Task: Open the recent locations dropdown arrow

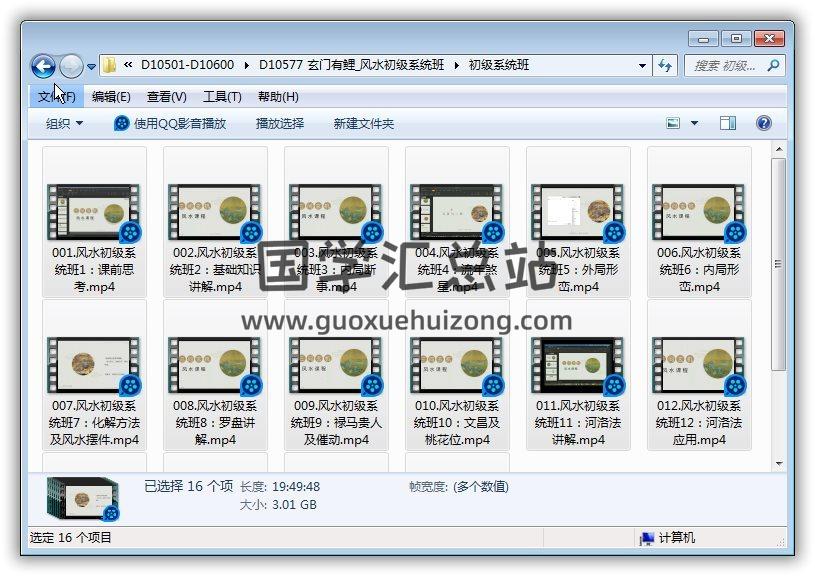Action: tap(91, 67)
